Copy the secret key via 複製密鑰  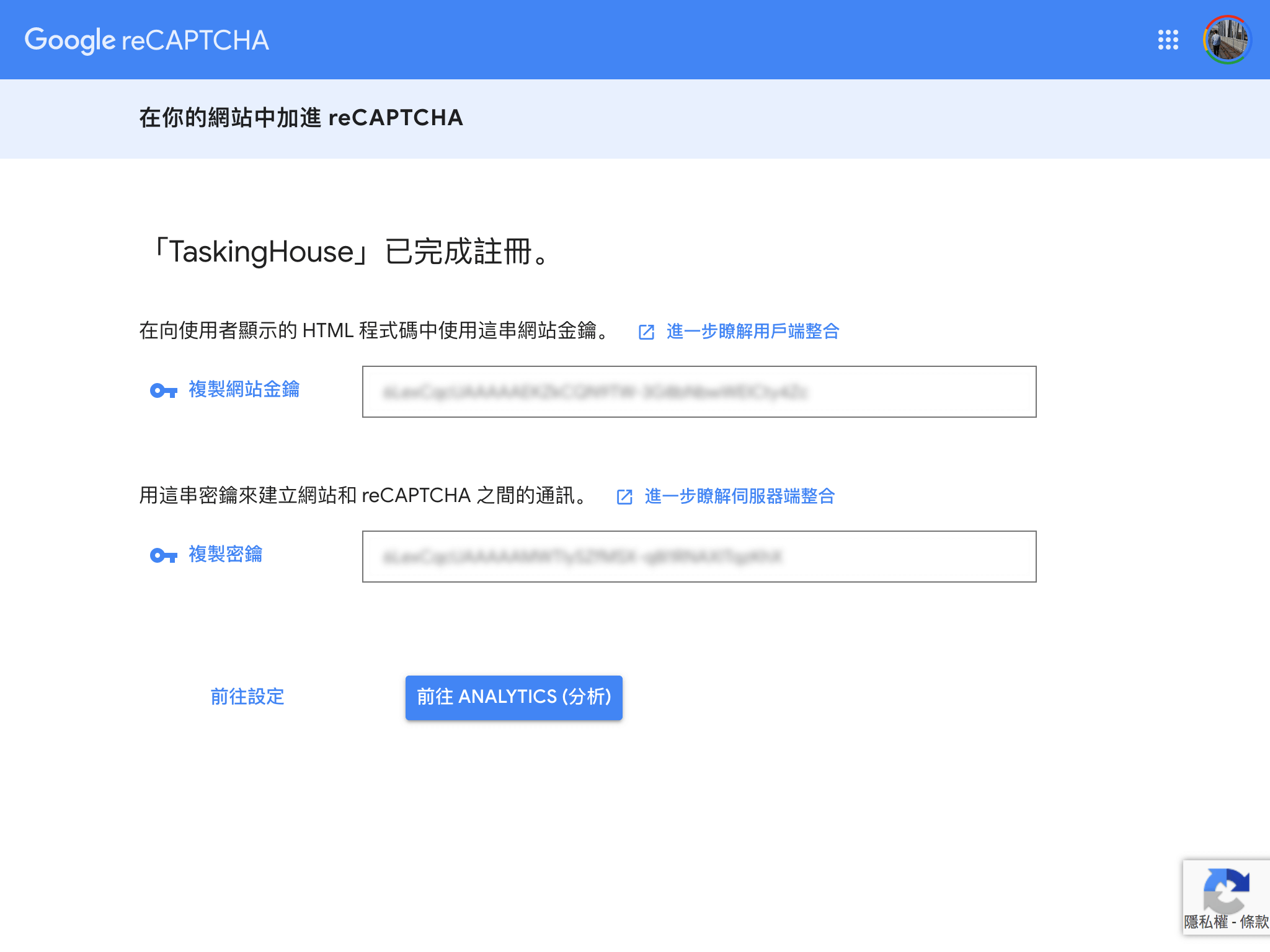click(x=225, y=554)
